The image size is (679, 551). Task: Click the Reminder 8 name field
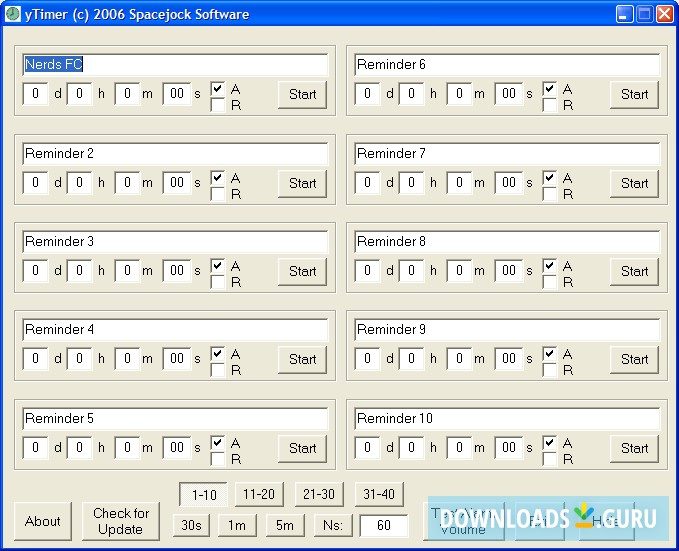click(507, 241)
